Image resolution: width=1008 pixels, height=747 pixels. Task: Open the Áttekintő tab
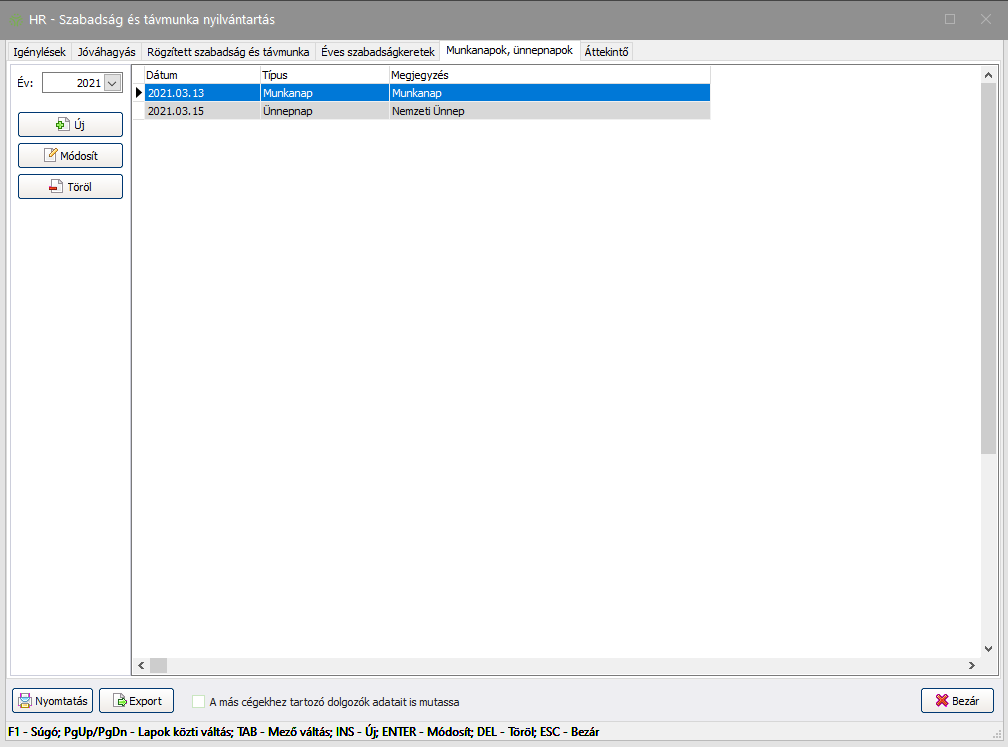606,51
